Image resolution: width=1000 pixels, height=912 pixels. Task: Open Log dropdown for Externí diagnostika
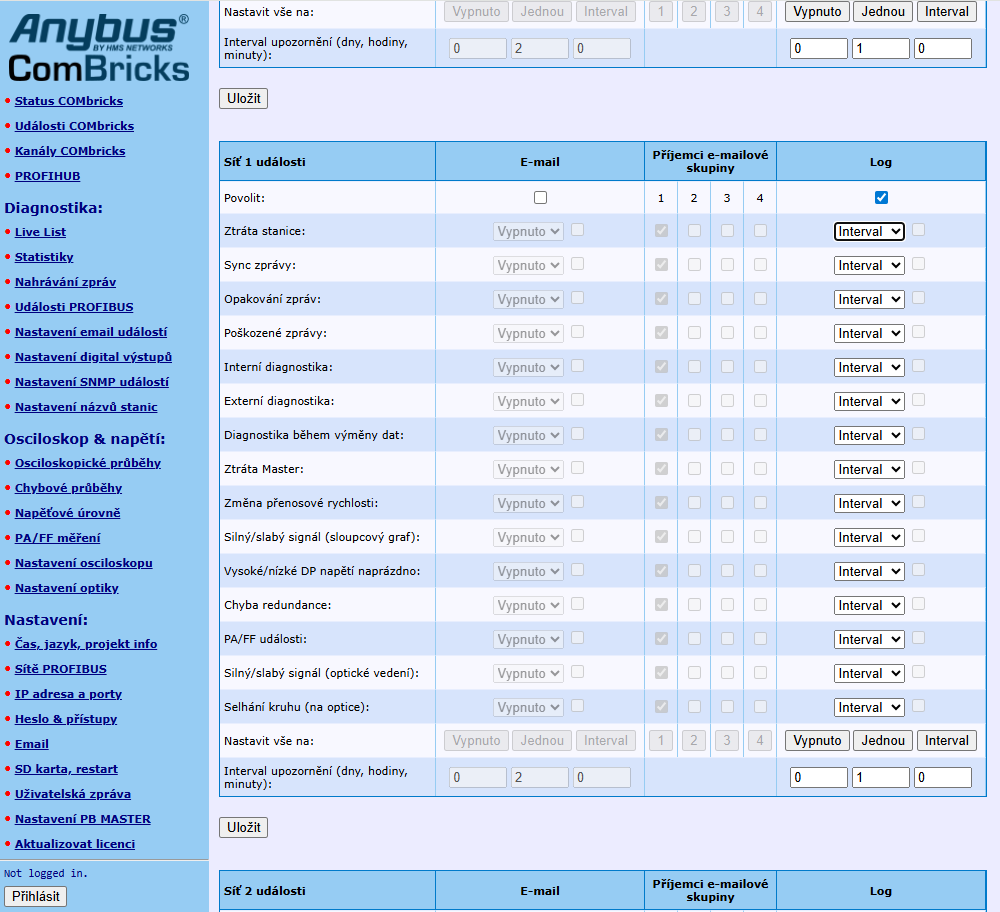coord(869,402)
